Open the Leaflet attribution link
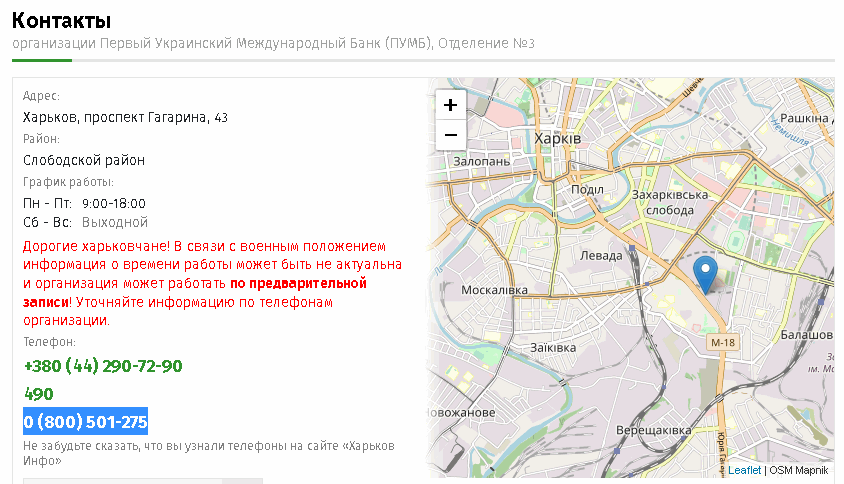 tap(744, 470)
